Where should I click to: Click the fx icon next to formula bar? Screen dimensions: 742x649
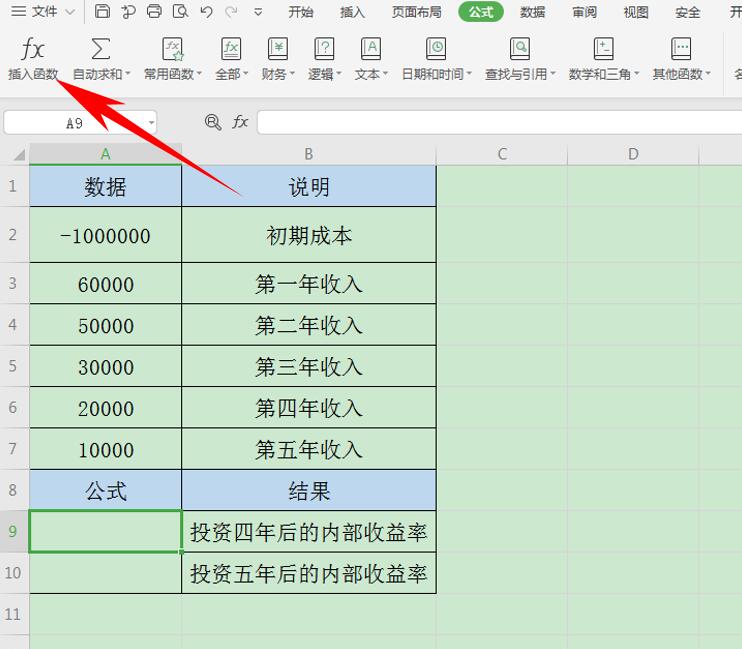pyautogui.click(x=240, y=122)
